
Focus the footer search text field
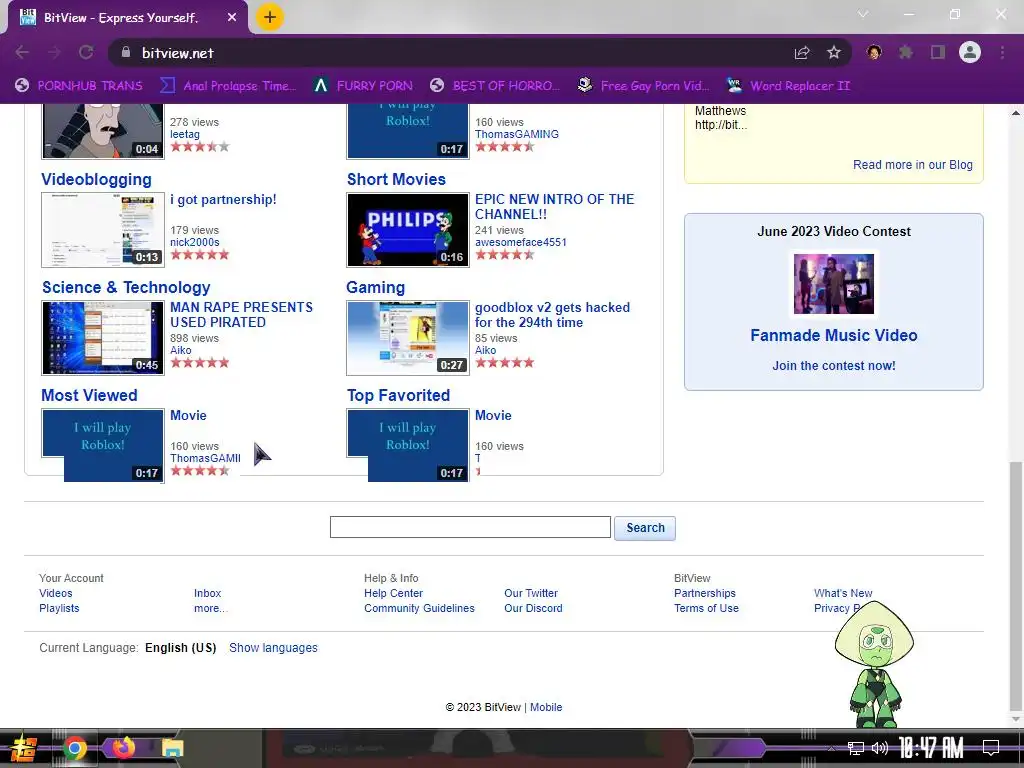(470, 527)
